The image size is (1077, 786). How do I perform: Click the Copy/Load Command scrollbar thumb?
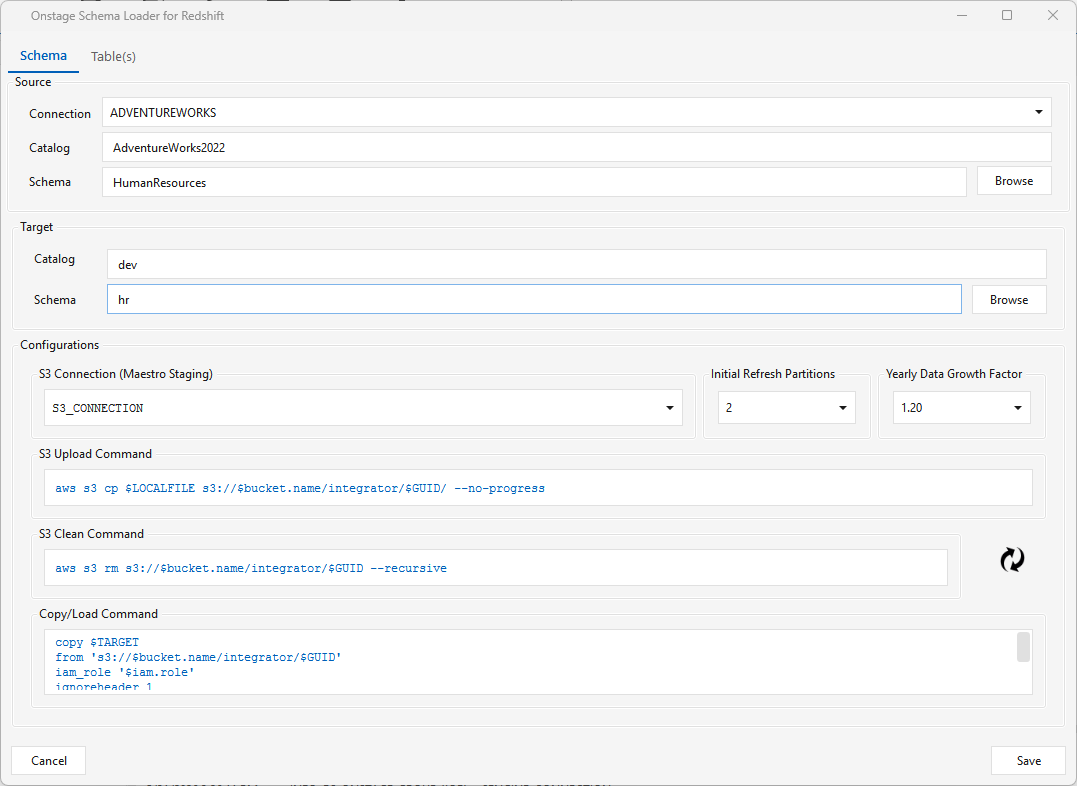1023,647
